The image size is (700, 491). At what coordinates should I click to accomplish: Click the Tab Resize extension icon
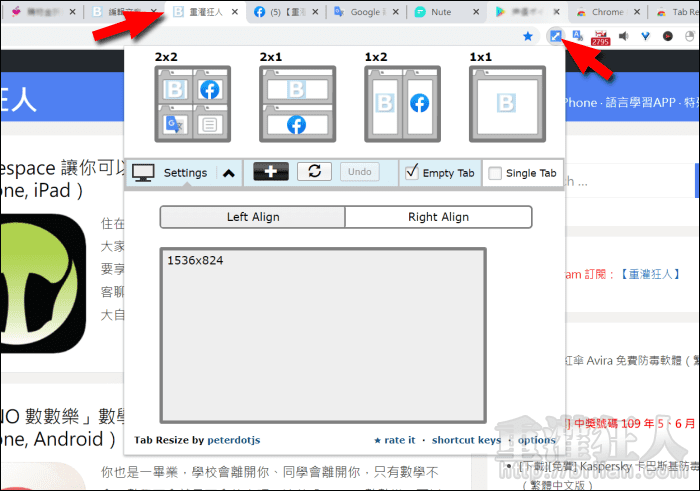[556, 36]
